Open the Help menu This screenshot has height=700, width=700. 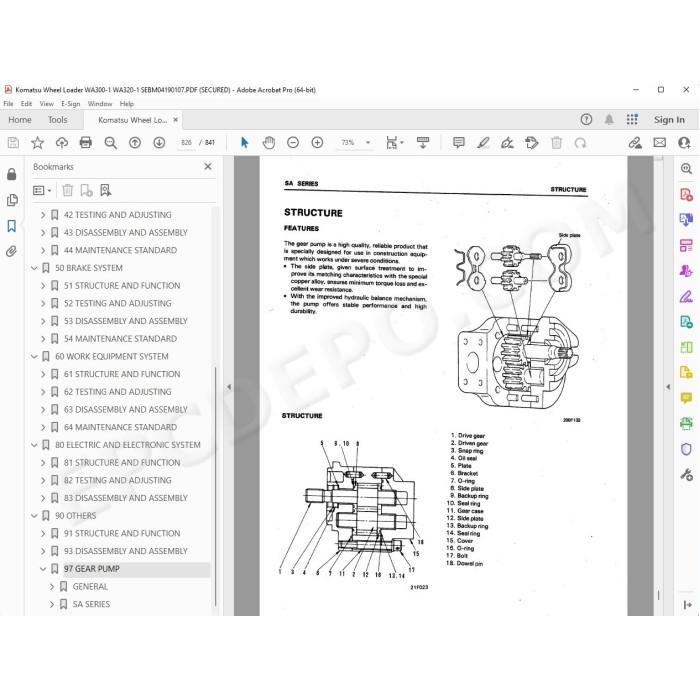pyautogui.click(x=127, y=104)
